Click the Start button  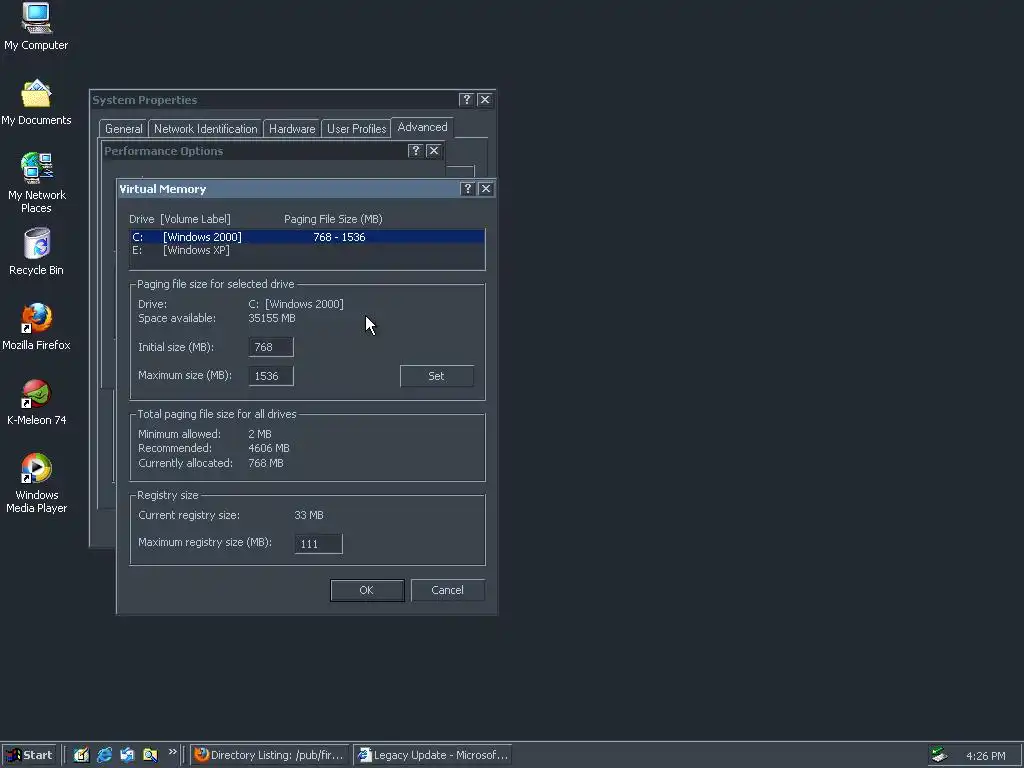click(x=29, y=755)
